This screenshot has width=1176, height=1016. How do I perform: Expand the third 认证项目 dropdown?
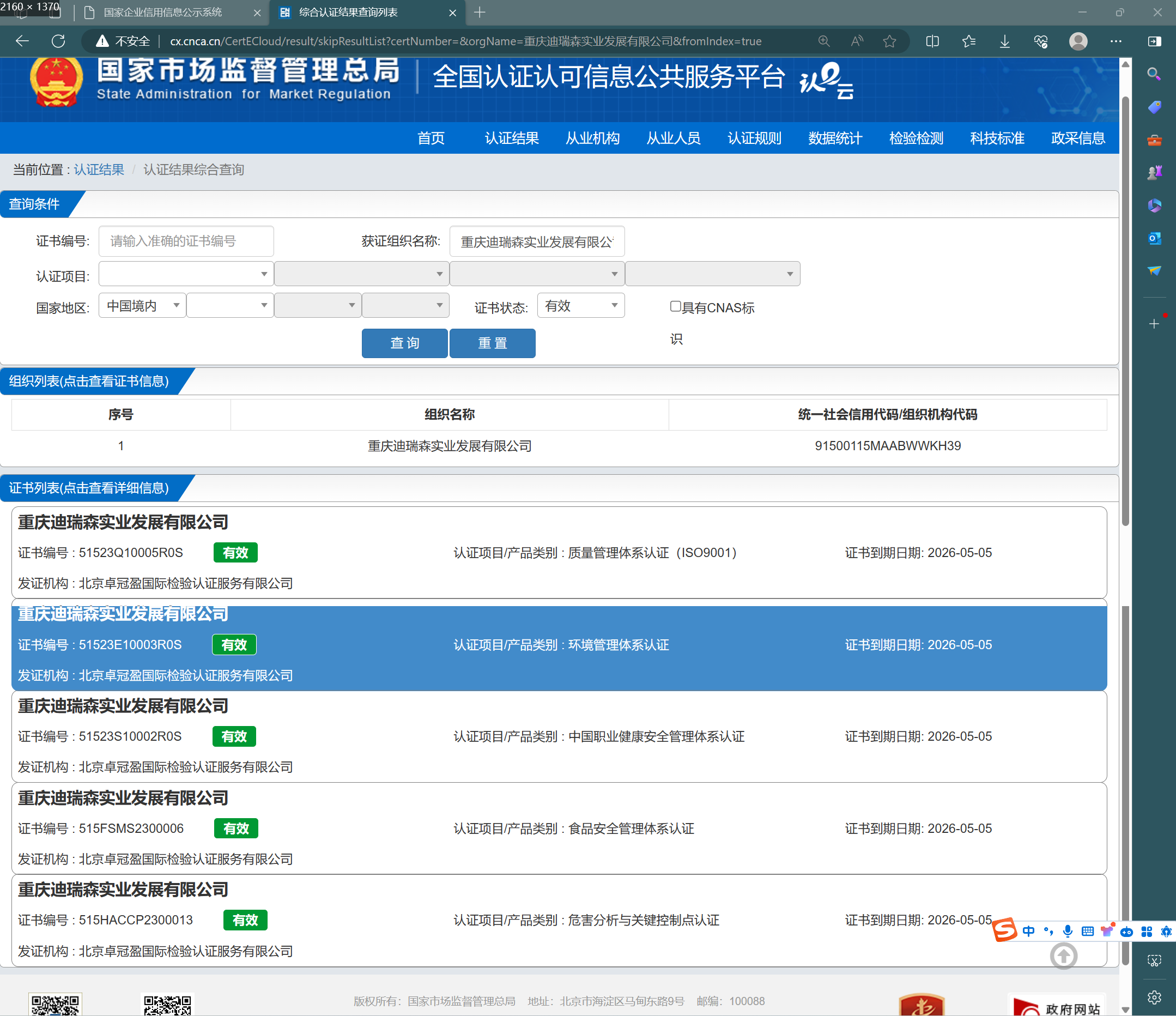(x=537, y=274)
